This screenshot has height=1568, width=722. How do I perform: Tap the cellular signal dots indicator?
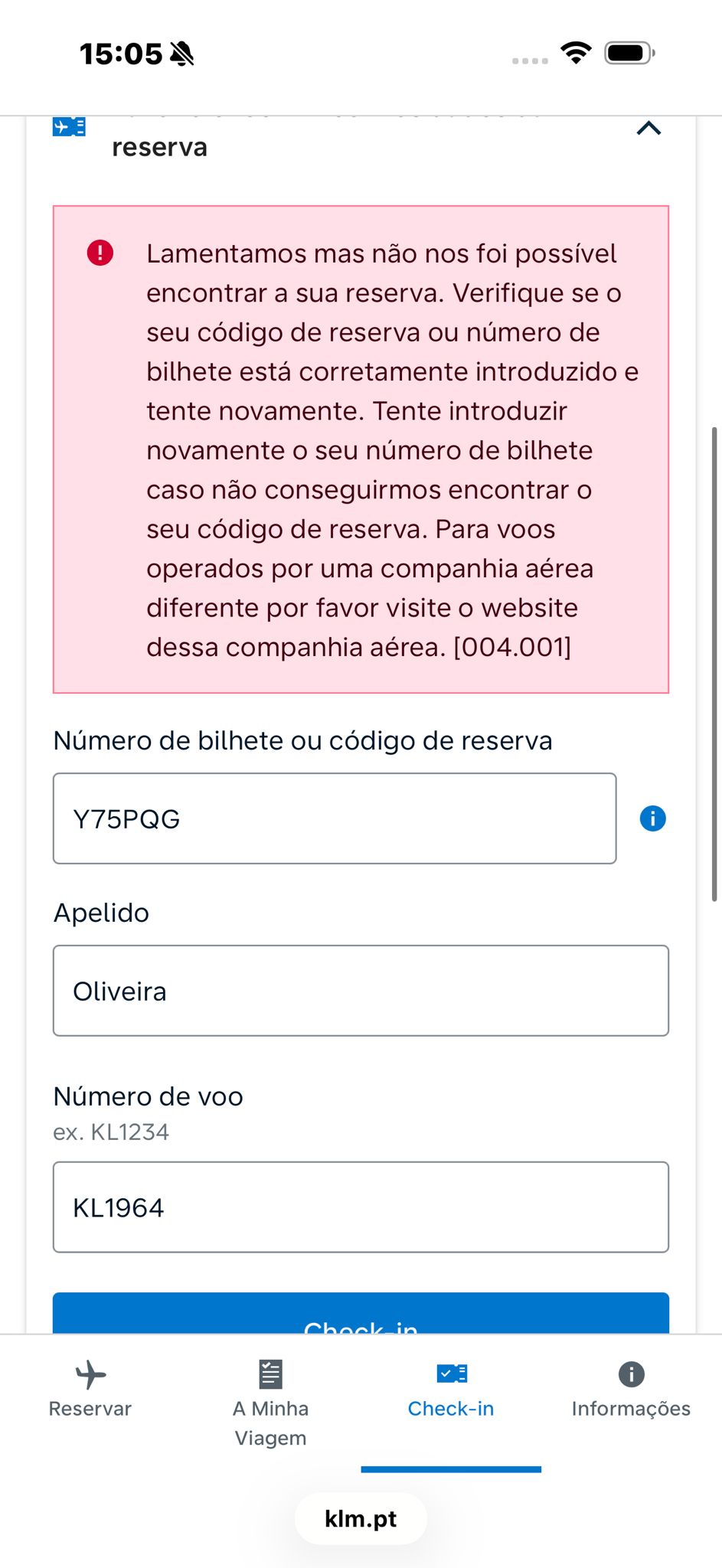coord(530,60)
